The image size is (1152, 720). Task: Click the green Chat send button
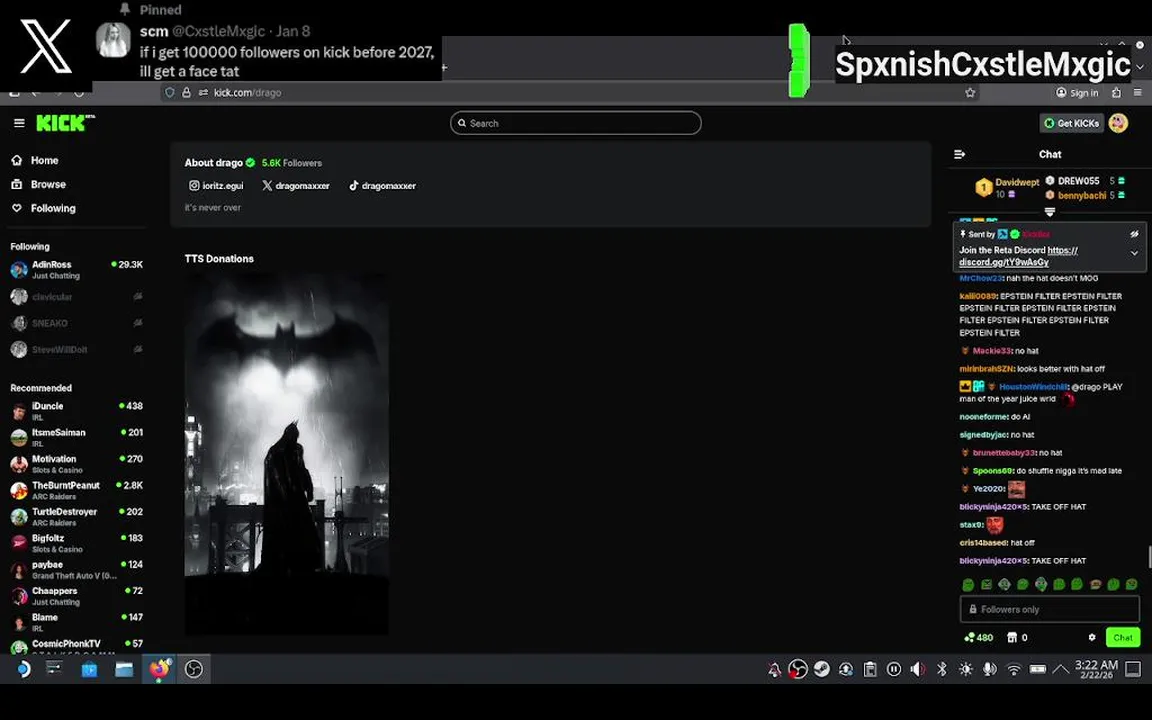point(1123,638)
